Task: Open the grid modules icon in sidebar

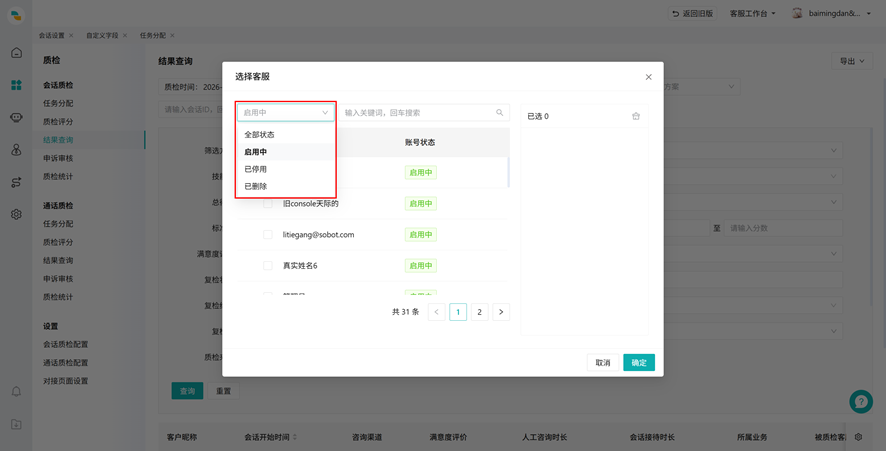Action: 16,85
